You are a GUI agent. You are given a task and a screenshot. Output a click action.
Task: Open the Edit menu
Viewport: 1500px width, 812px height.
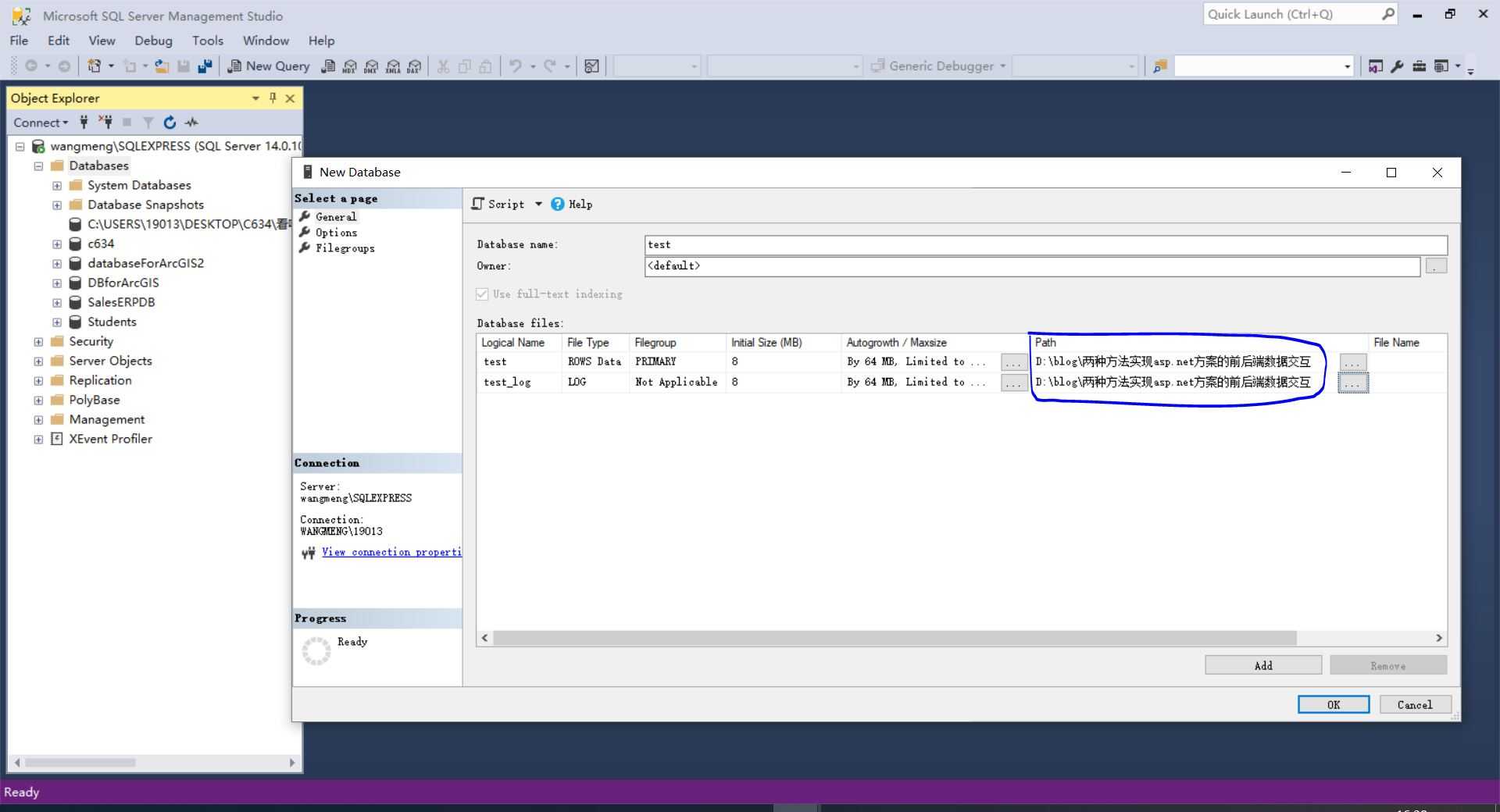tap(59, 41)
